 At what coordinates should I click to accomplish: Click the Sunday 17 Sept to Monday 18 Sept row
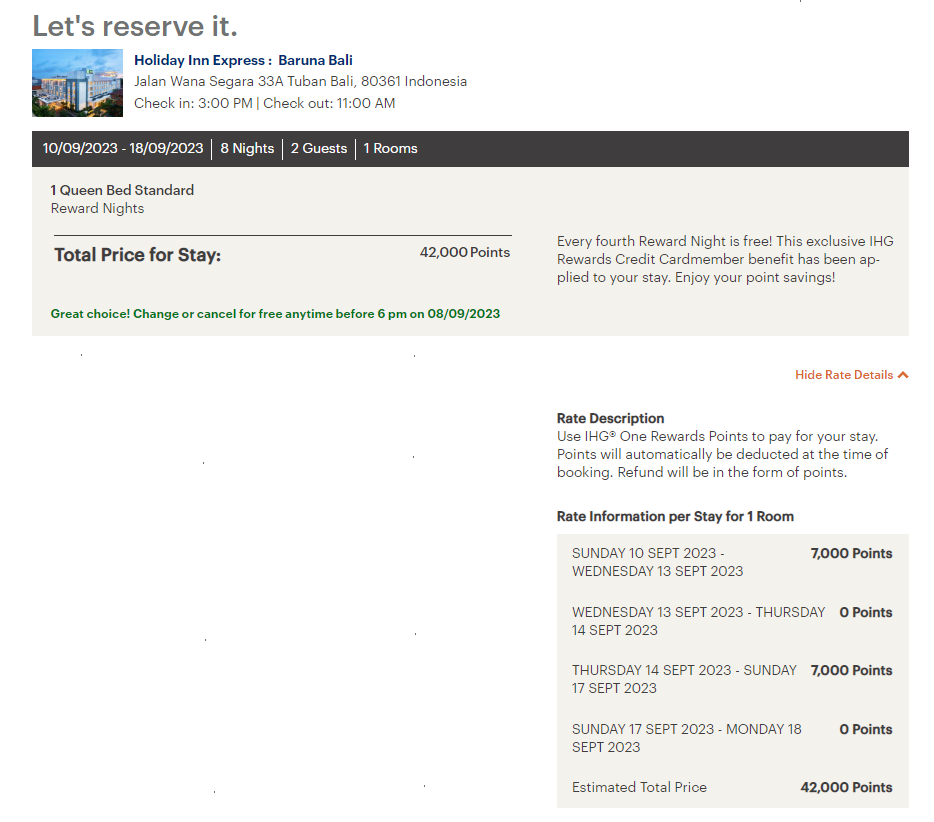tap(733, 738)
